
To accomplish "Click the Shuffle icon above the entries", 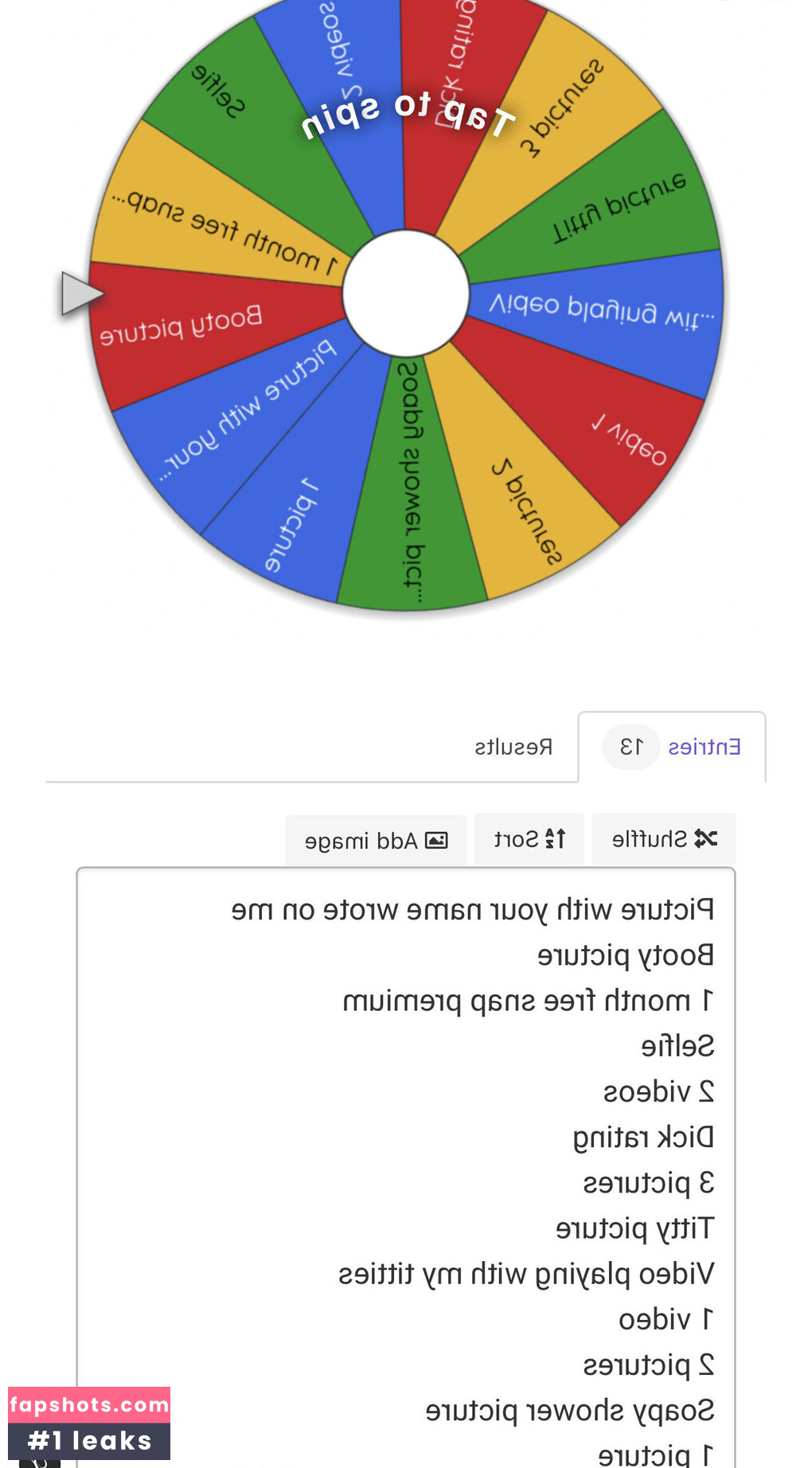I will tap(706, 838).
